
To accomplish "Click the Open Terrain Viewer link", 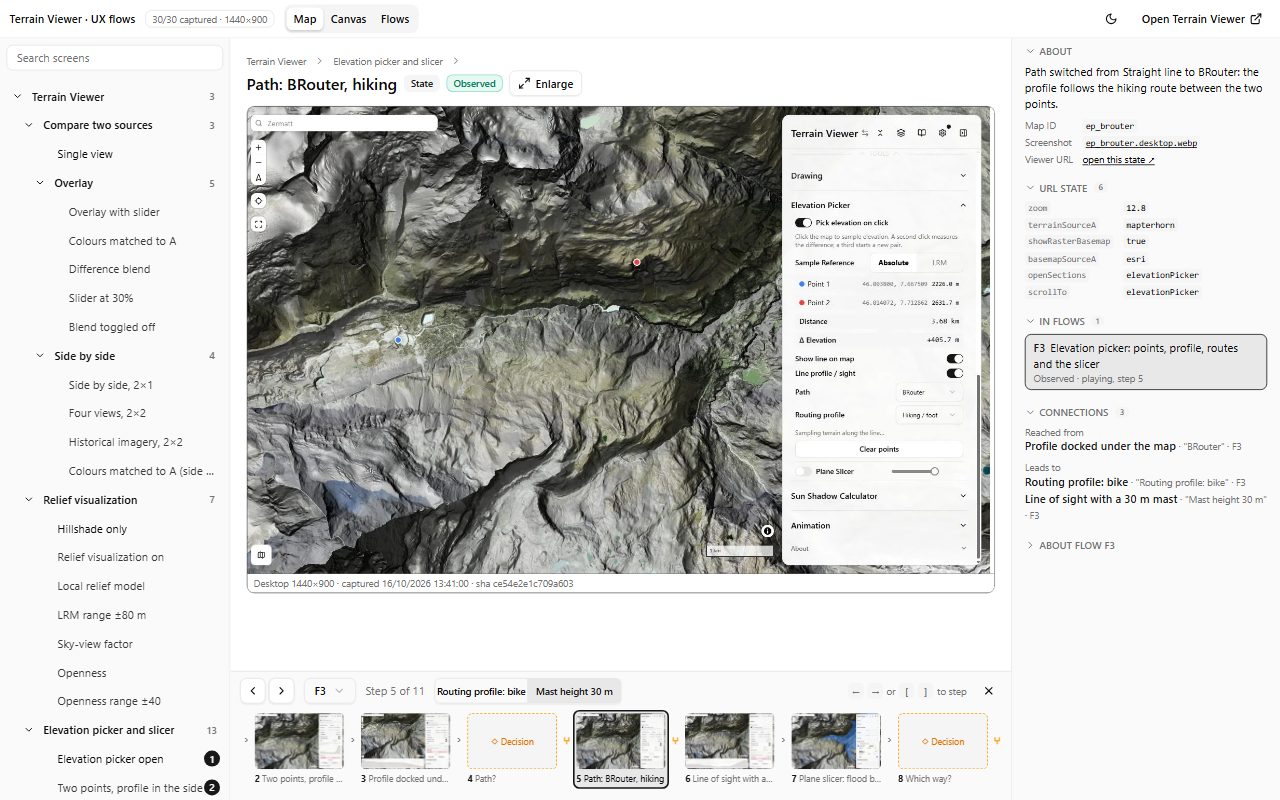I will 1201,19.
